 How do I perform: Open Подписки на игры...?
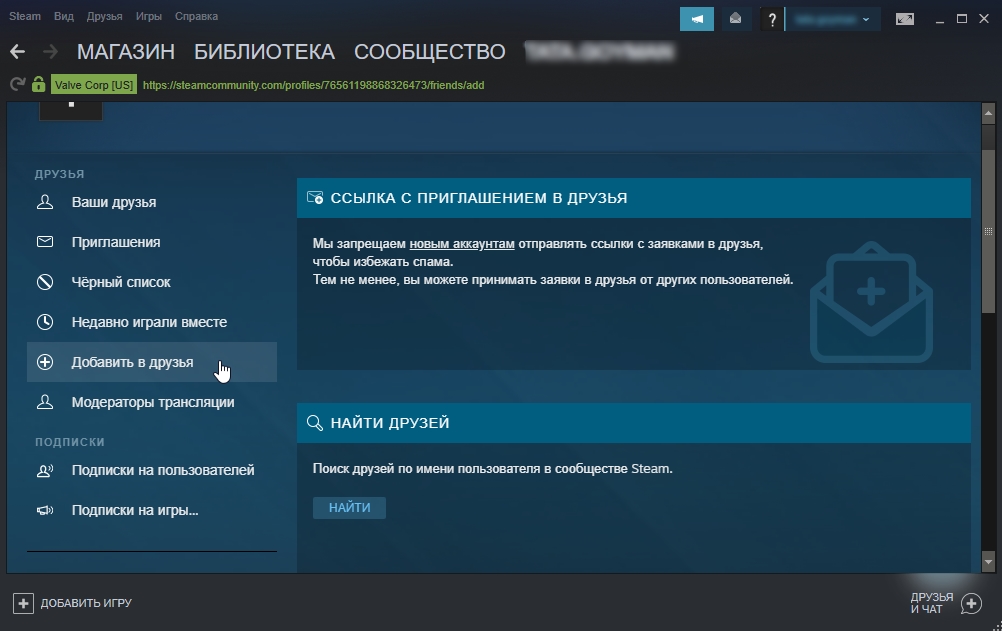tap(151, 510)
